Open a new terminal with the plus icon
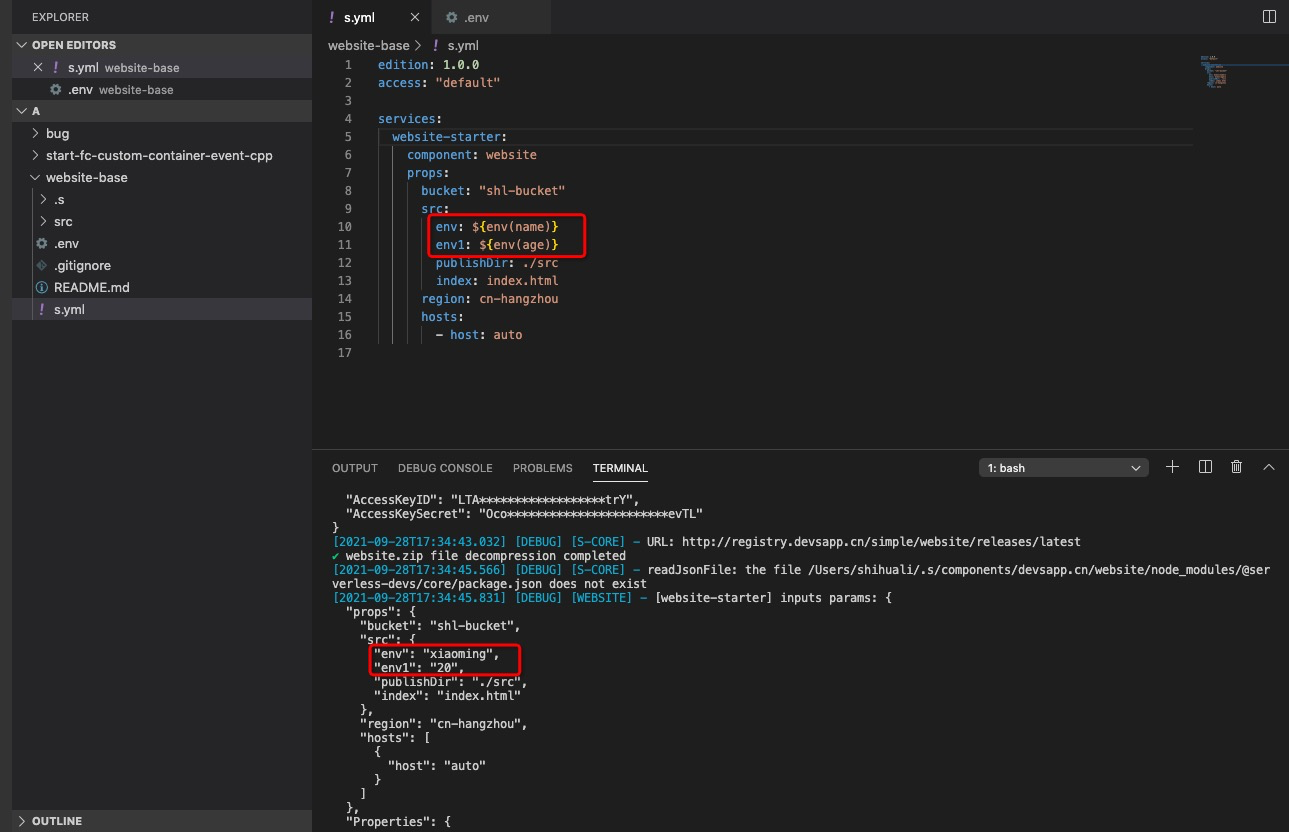The height and width of the screenshot is (832, 1289). 1172,466
